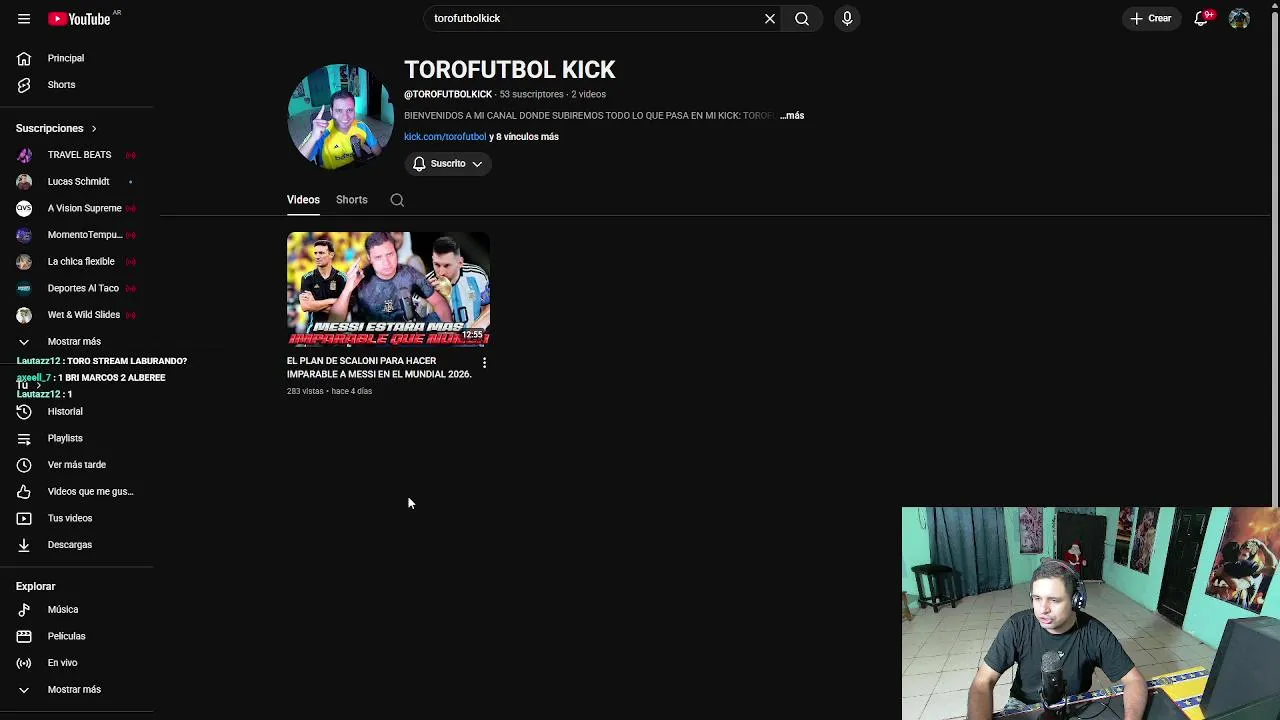Click the YouTube logo
Image resolution: width=1280 pixels, height=720 pixels.
[x=79, y=19]
